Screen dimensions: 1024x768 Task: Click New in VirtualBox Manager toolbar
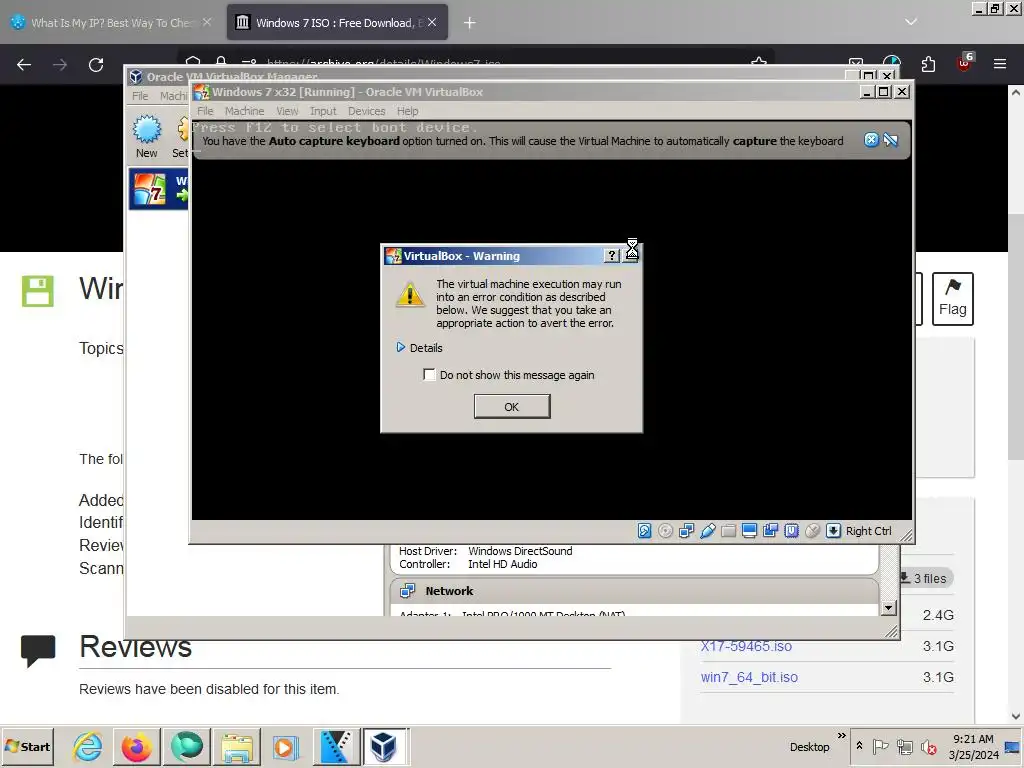147,136
